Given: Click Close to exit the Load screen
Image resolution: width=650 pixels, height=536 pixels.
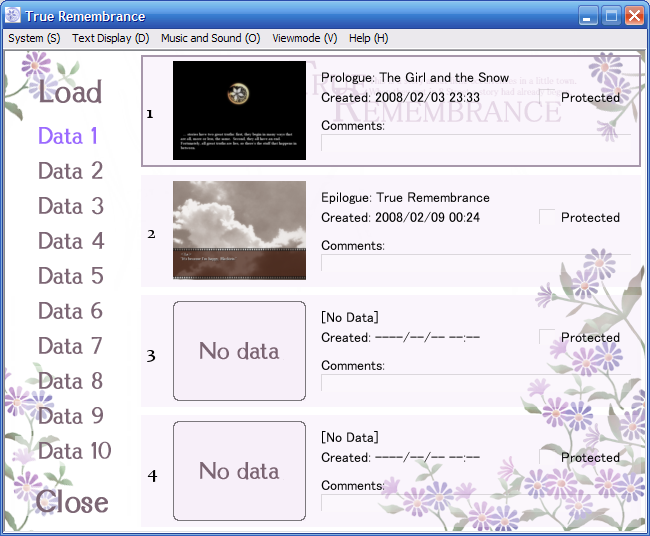Looking at the screenshot, I should 72,502.
